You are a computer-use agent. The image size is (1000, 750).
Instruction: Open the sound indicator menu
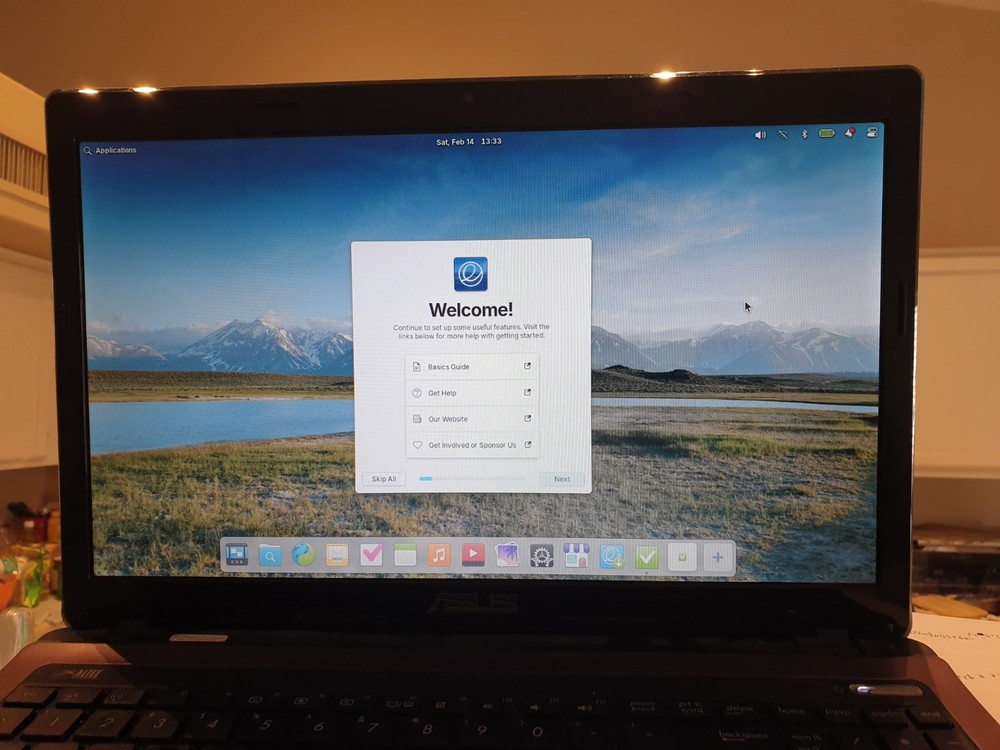click(x=760, y=133)
